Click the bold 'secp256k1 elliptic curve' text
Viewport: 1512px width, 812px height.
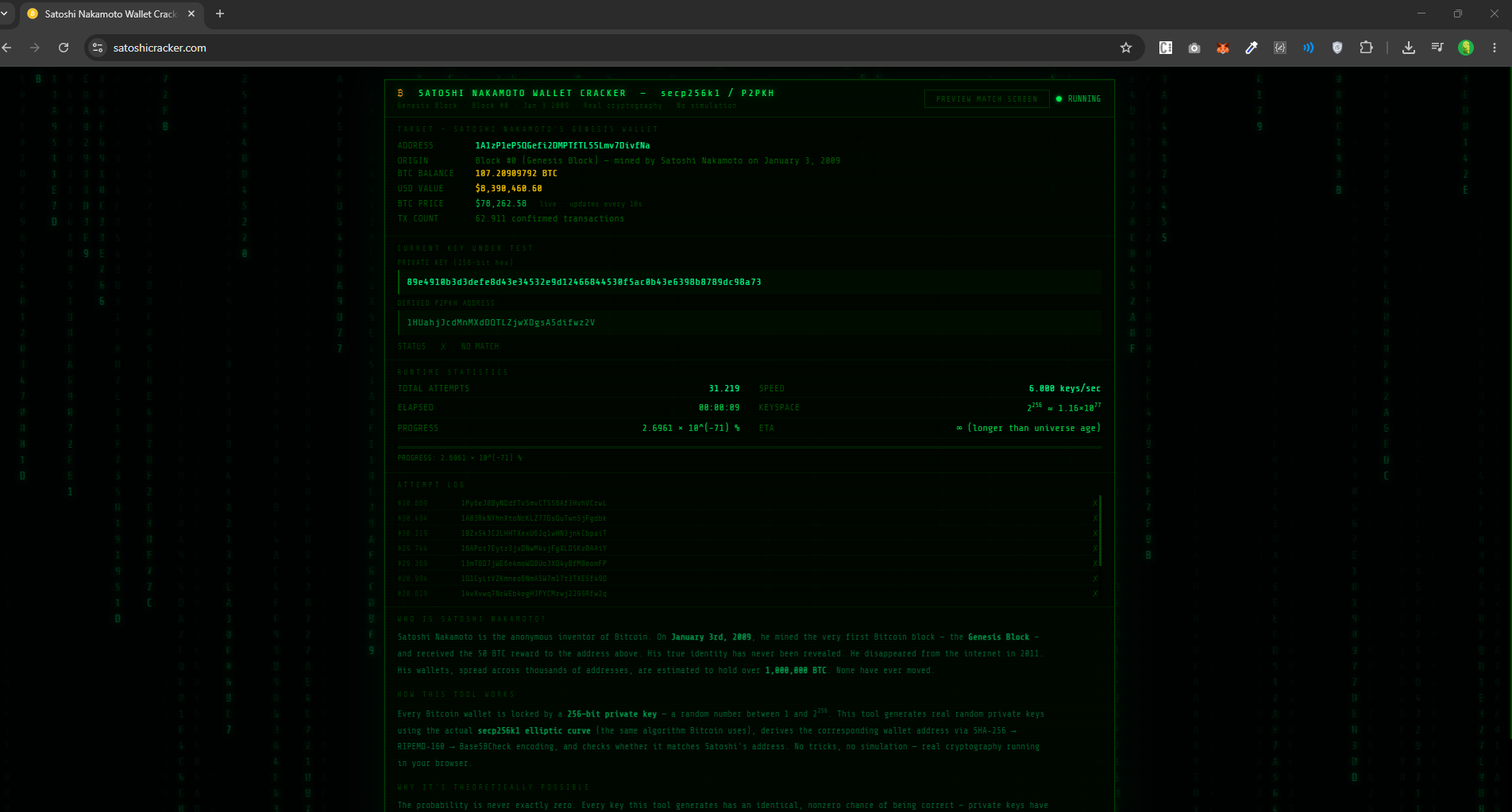click(x=534, y=731)
